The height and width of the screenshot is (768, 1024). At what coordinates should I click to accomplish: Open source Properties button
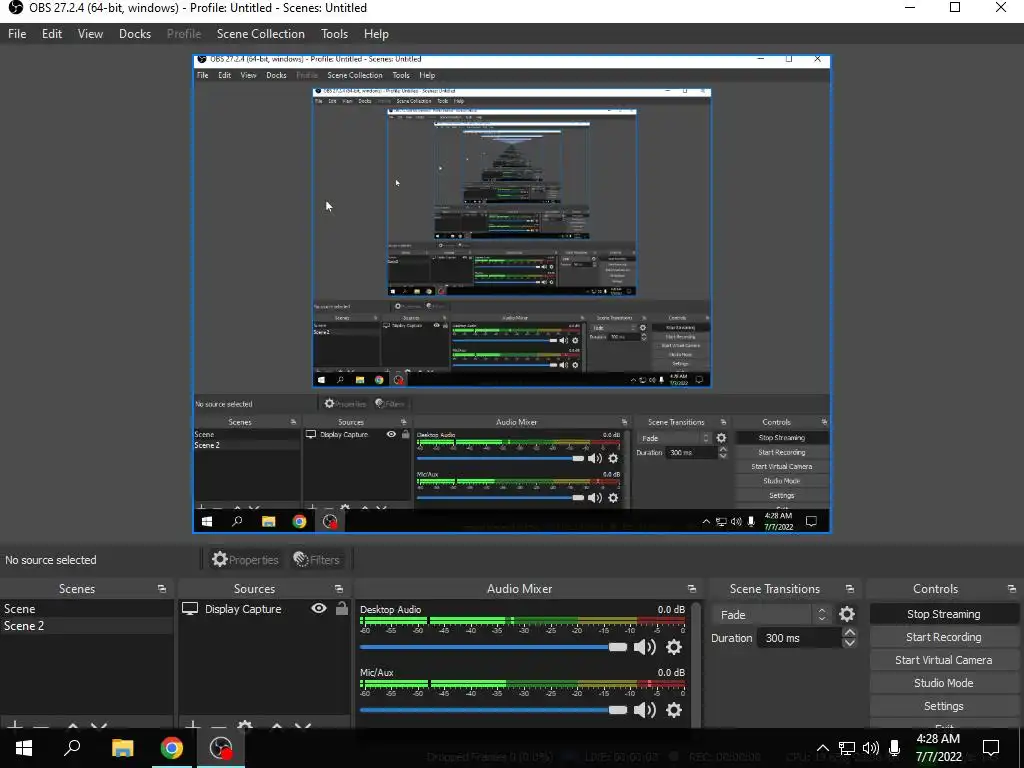pyautogui.click(x=245, y=560)
